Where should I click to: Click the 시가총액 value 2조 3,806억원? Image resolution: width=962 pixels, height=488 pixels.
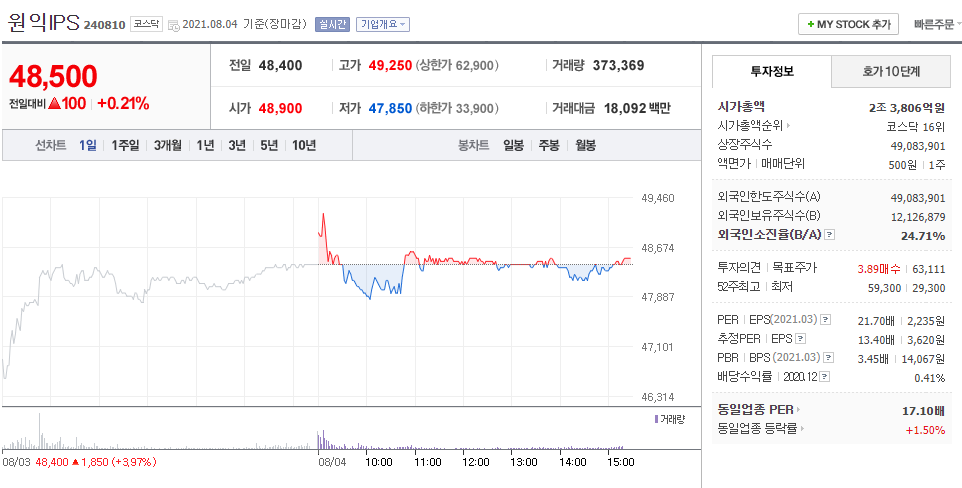907,107
